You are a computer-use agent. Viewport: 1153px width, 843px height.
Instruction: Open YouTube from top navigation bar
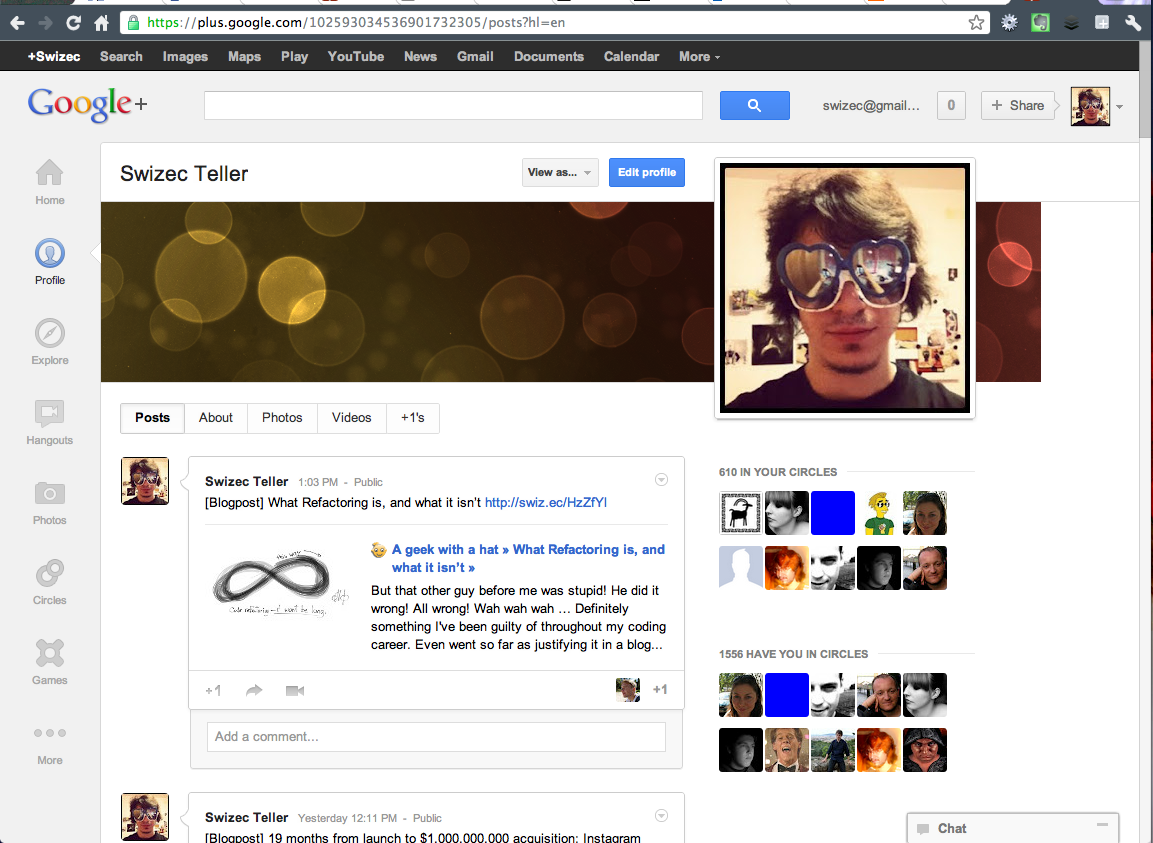356,57
